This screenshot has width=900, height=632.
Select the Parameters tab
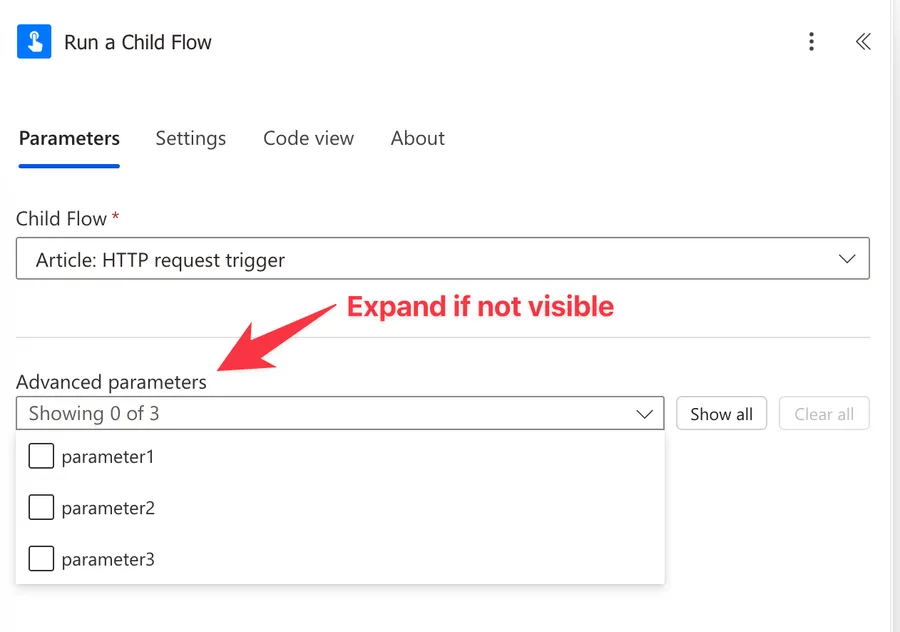click(69, 139)
